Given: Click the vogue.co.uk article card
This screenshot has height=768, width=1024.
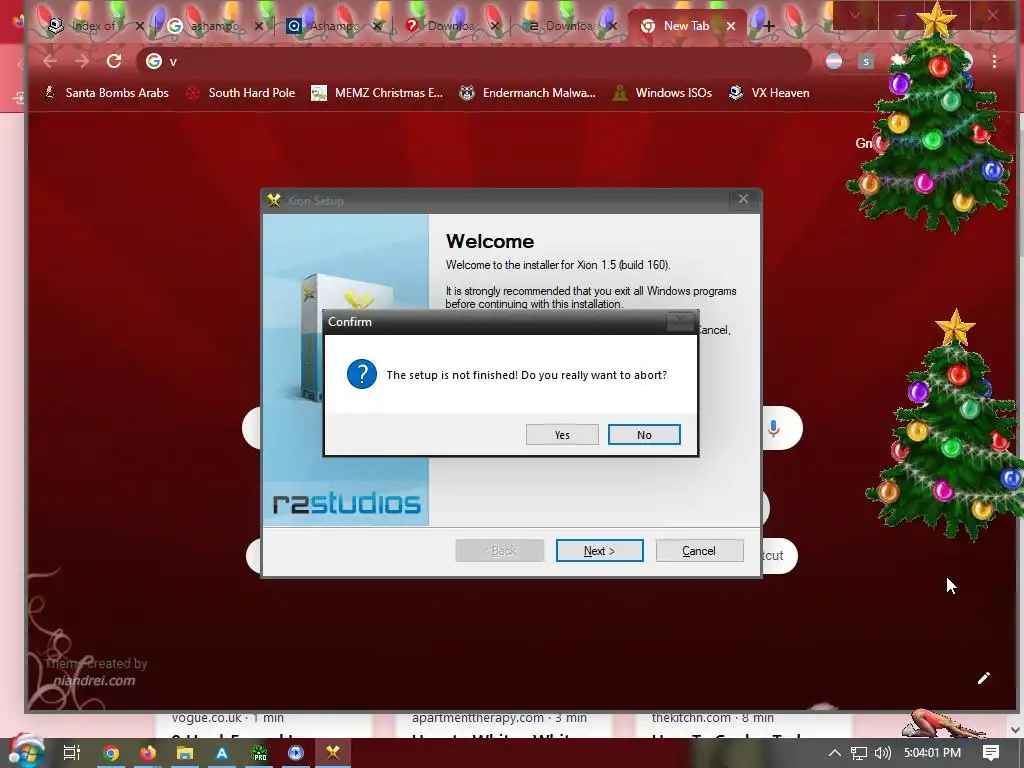Looking at the screenshot, I should [264, 726].
